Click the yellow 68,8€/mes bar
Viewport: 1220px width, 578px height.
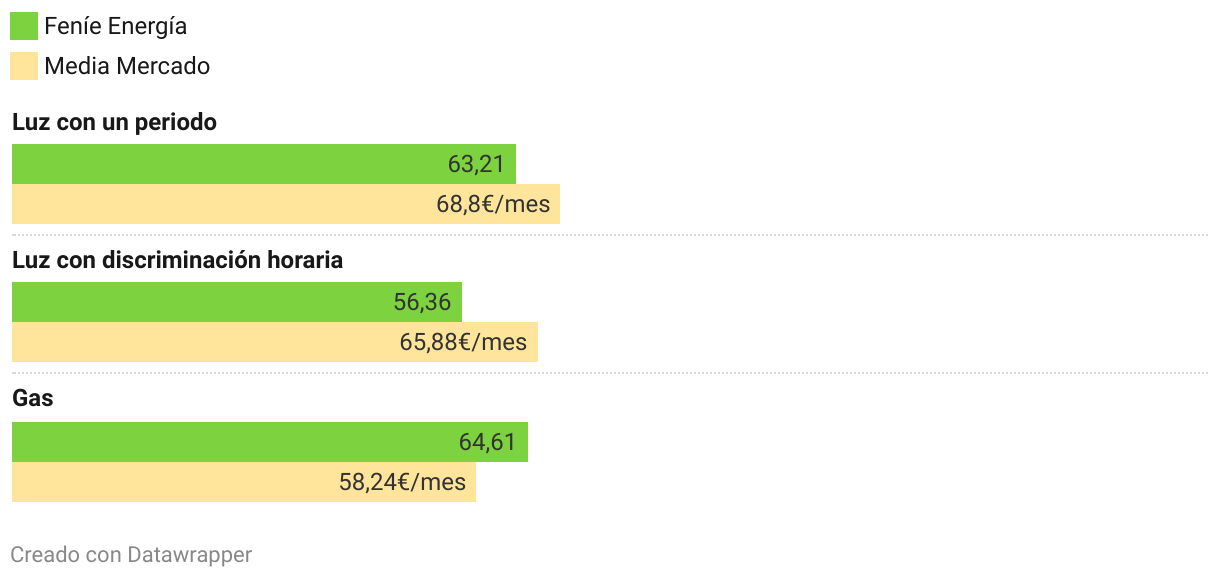(x=286, y=204)
